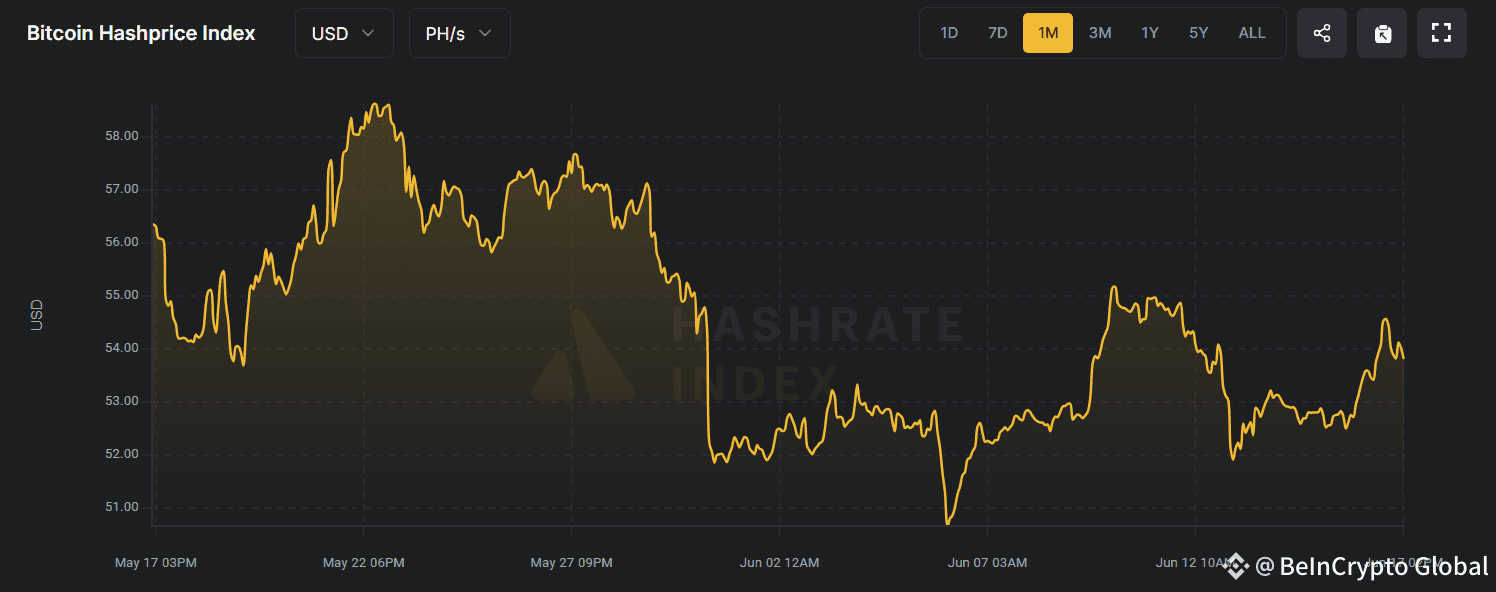Select the ALL time range
Image resolution: width=1496 pixels, height=592 pixels.
[x=1252, y=33]
